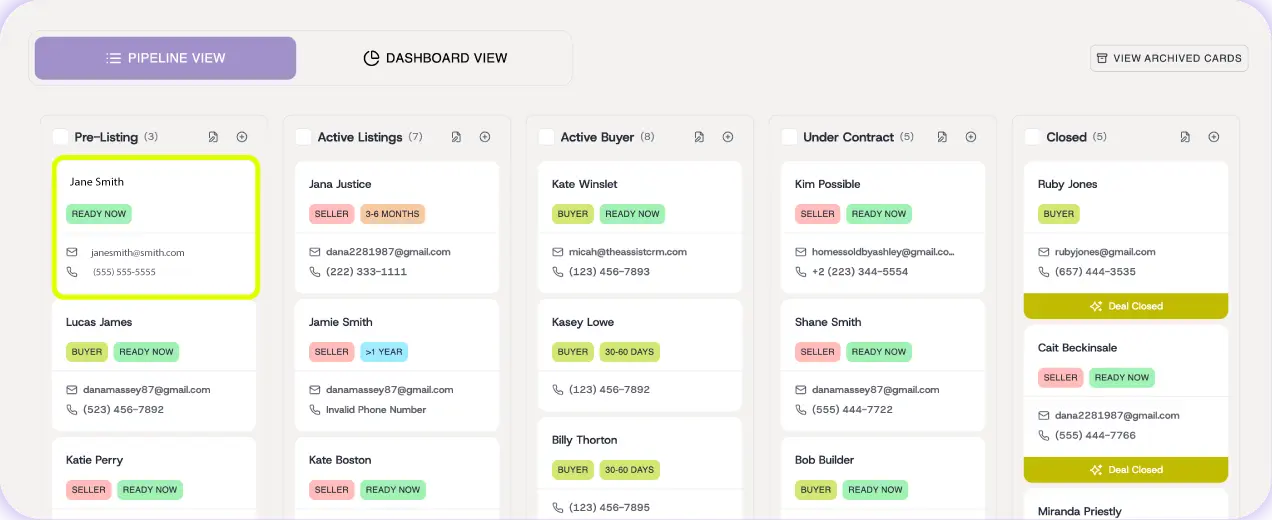Click the plus icon in Under Contract header

[971, 137]
